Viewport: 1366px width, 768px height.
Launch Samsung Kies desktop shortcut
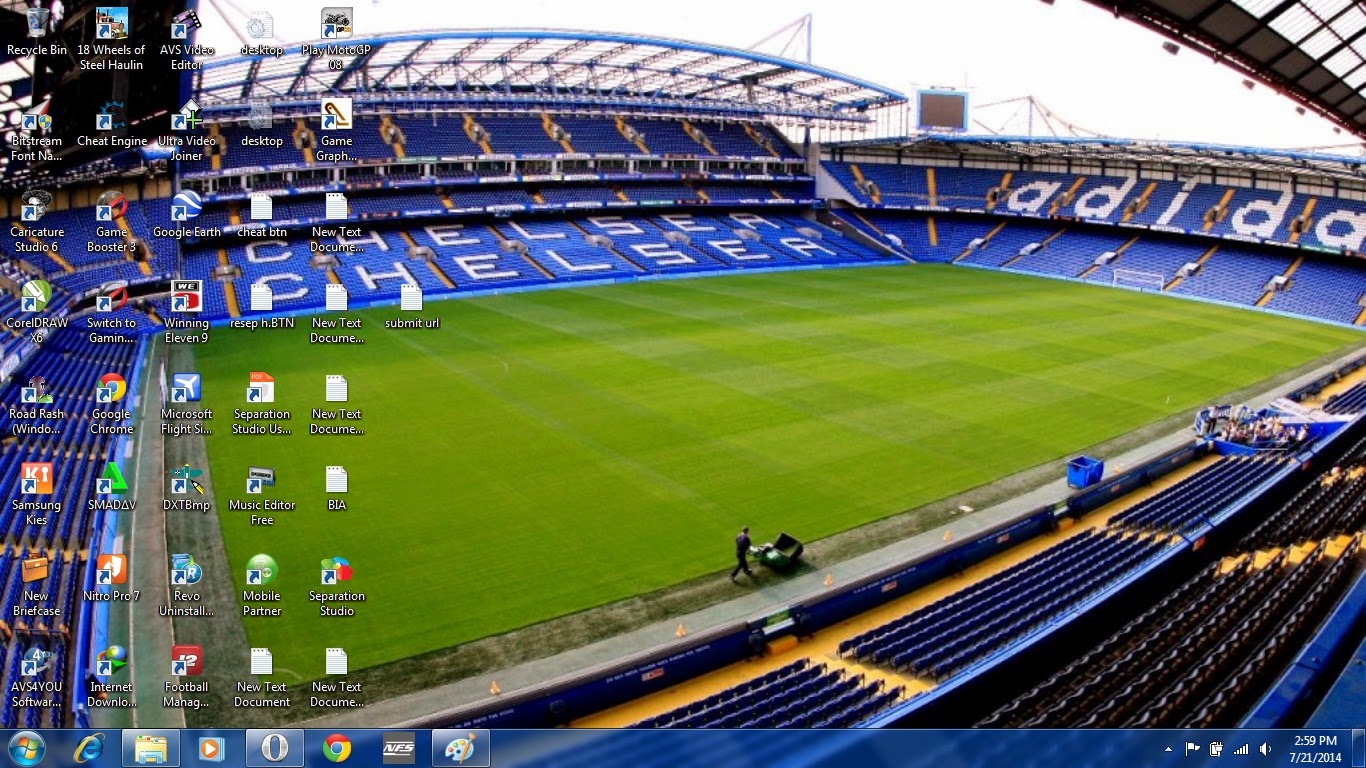37,494
